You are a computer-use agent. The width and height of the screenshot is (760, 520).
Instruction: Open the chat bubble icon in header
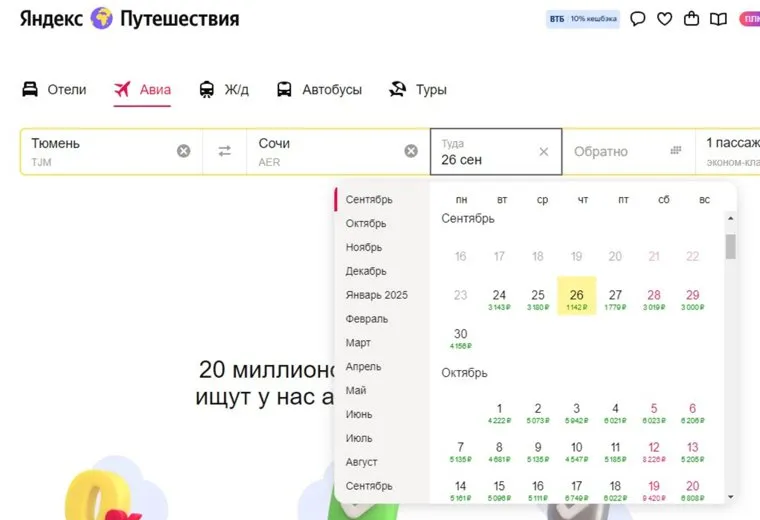click(x=638, y=19)
